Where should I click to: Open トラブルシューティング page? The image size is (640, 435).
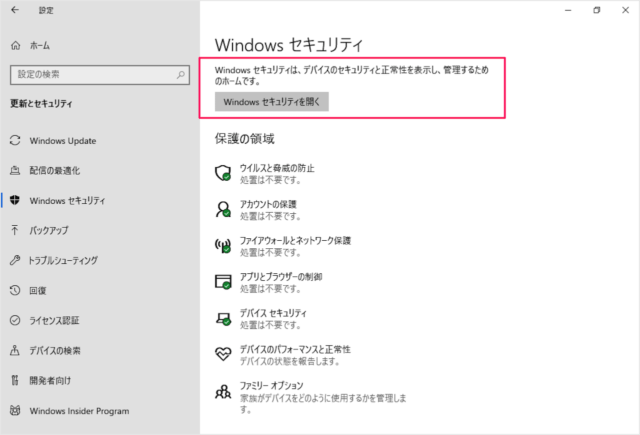coord(63,260)
